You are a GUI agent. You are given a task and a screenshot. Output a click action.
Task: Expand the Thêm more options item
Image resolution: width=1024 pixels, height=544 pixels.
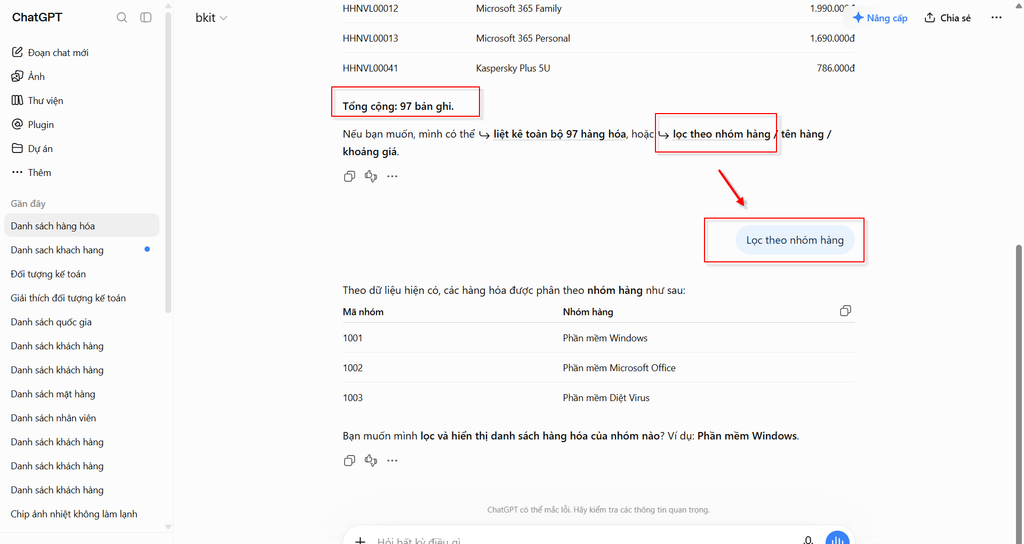[x=31, y=172]
